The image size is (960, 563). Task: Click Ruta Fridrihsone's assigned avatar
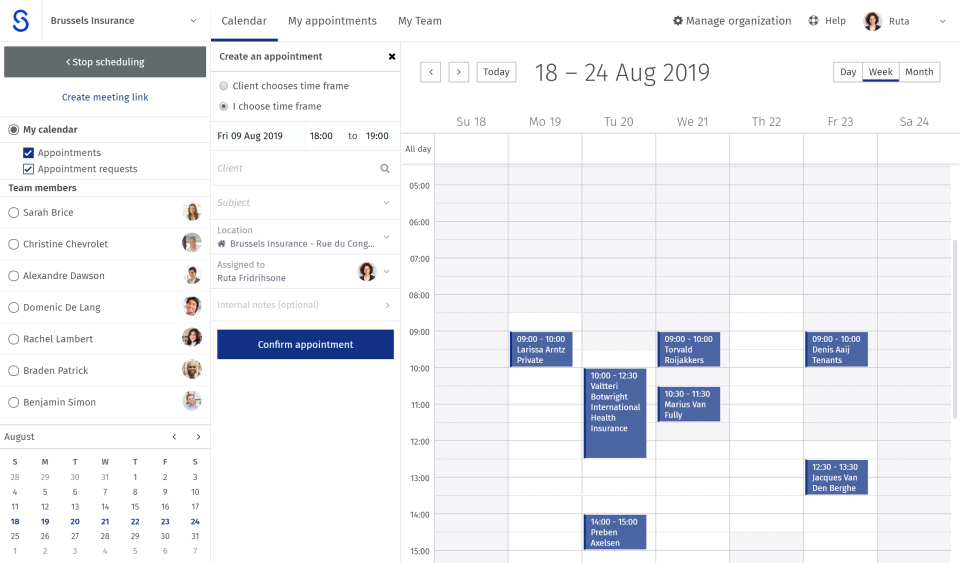point(367,271)
